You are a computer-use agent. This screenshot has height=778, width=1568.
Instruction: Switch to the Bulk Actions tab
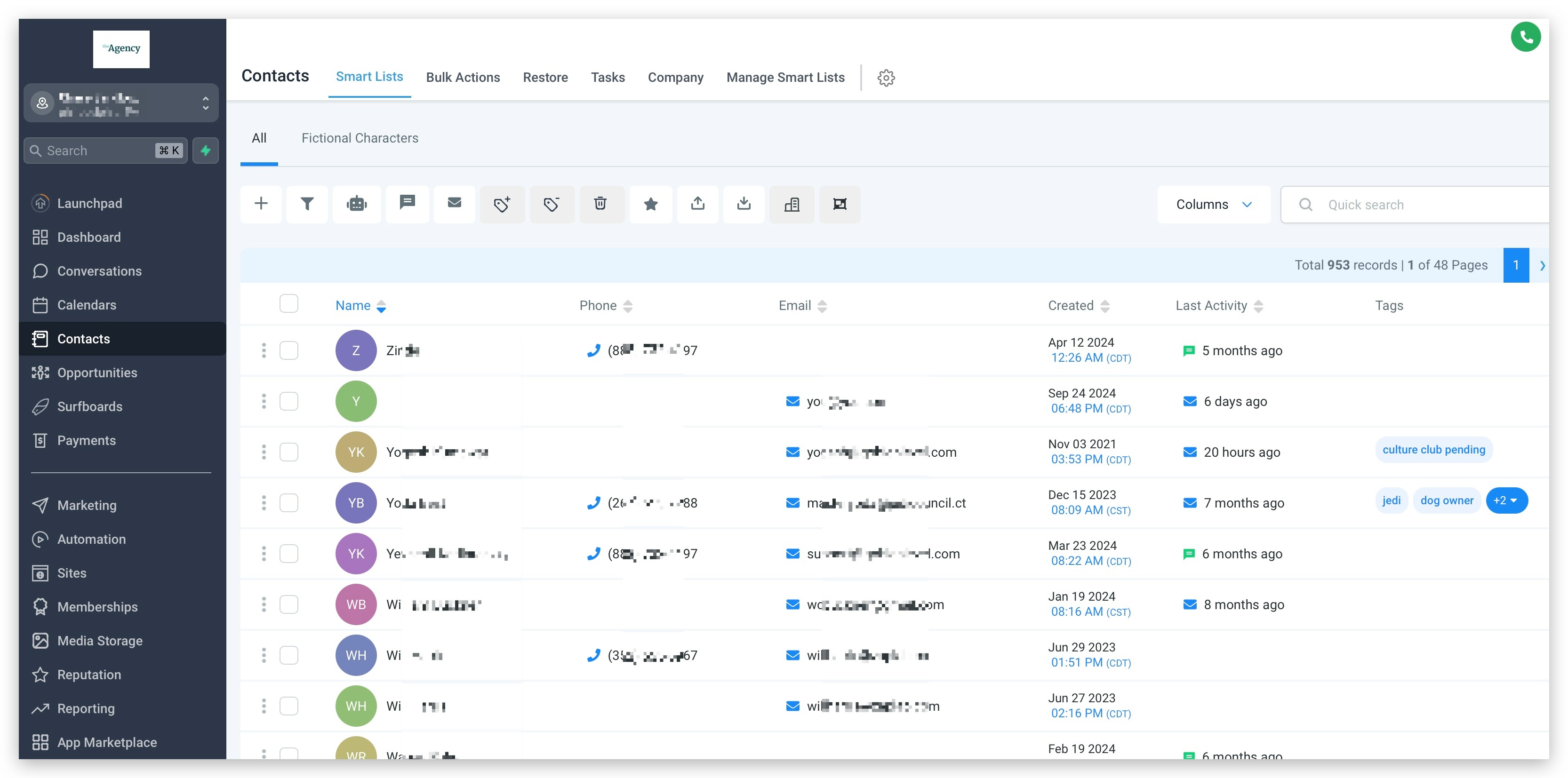tap(463, 78)
